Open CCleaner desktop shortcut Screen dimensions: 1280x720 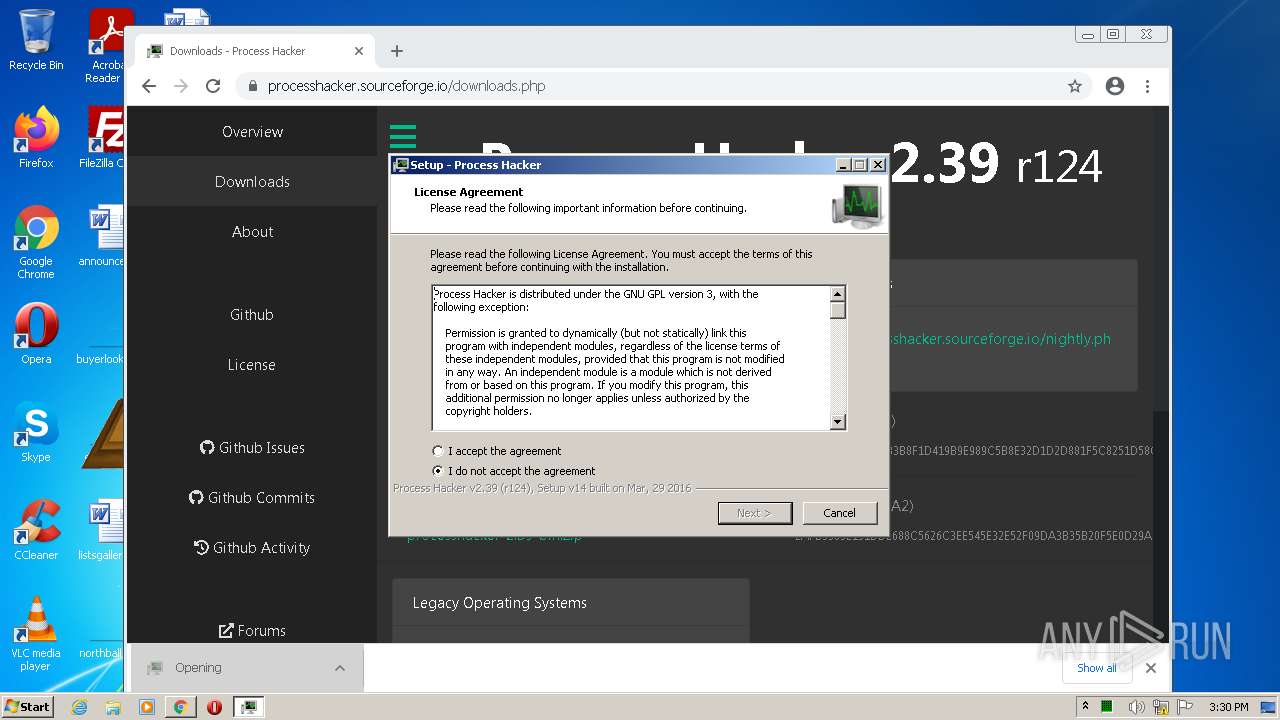pos(36,529)
